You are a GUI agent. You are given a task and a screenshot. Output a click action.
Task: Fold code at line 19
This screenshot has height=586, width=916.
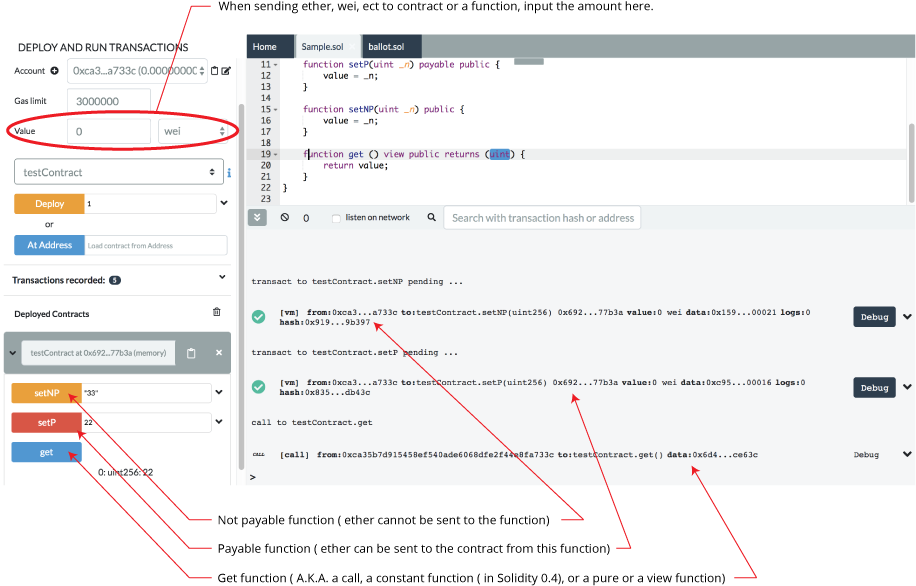coord(276,154)
